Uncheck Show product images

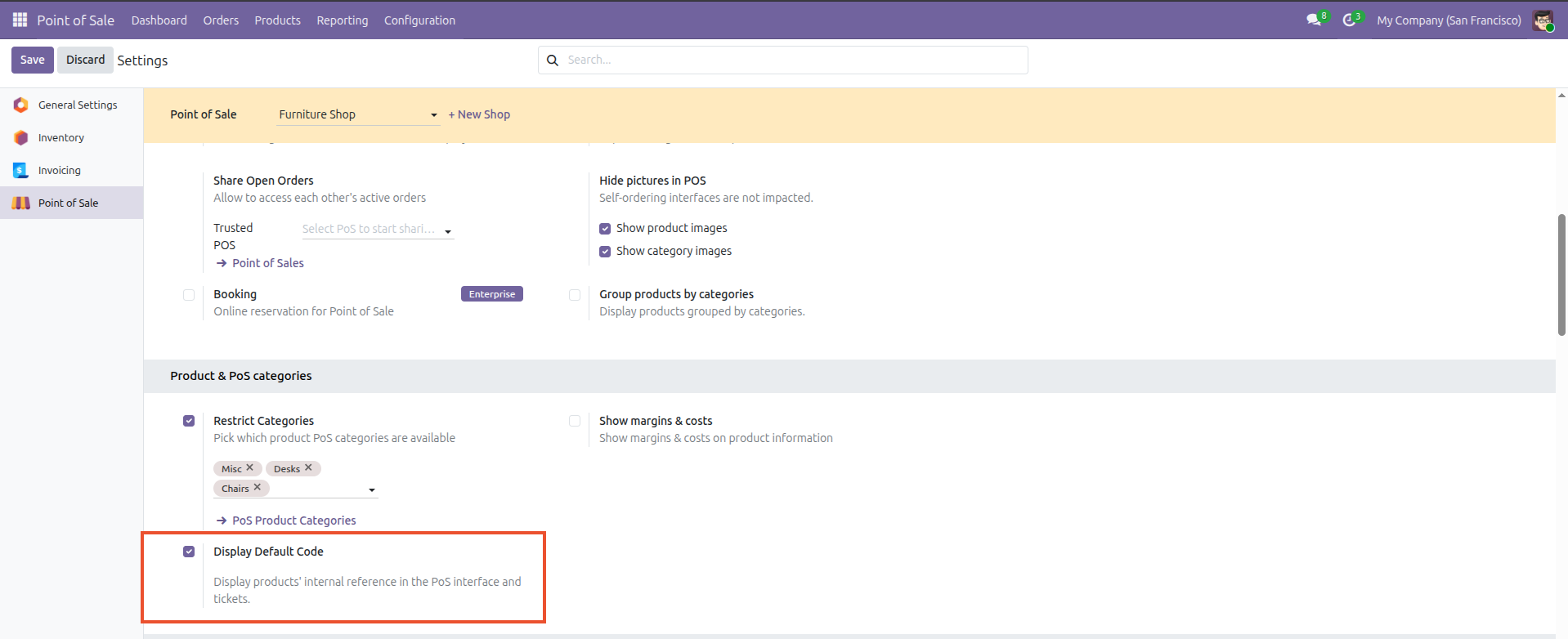click(605, 229)
